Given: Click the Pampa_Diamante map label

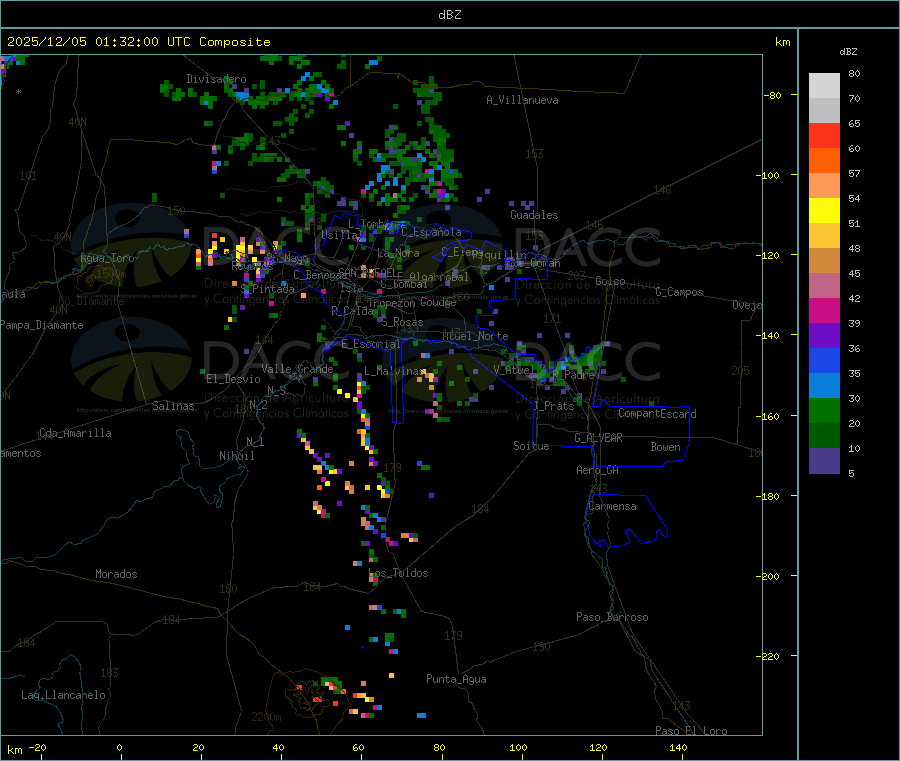Looking at the screenshot, I should 42,325.
